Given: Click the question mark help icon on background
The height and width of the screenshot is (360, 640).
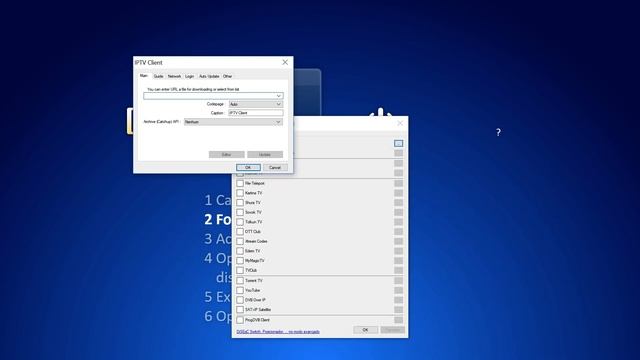Looking at the screenshot, I should tap(498, 132).
